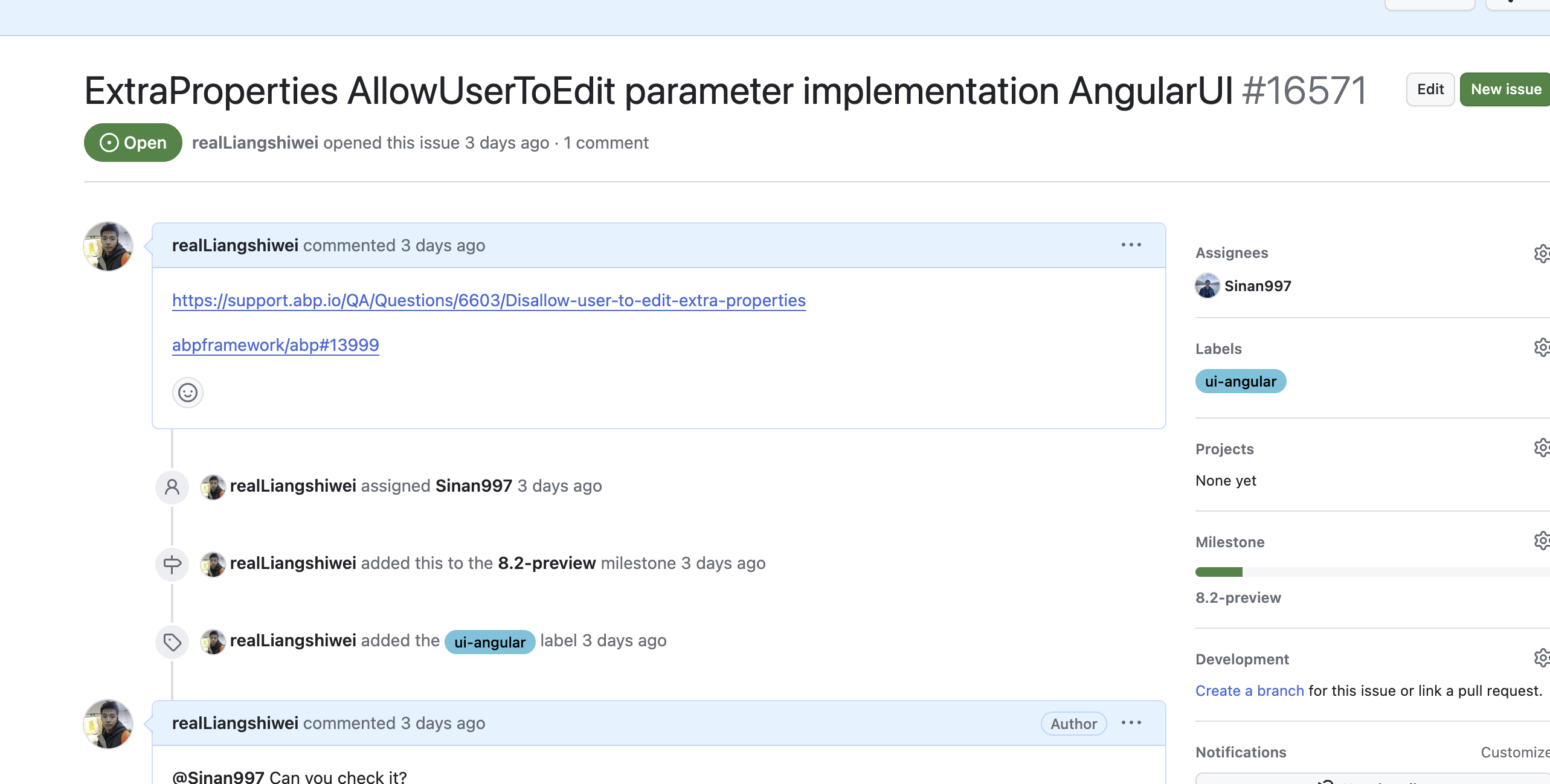
Task: Click 8.2-preview milestone name in timeline
Action: [547, 563]
